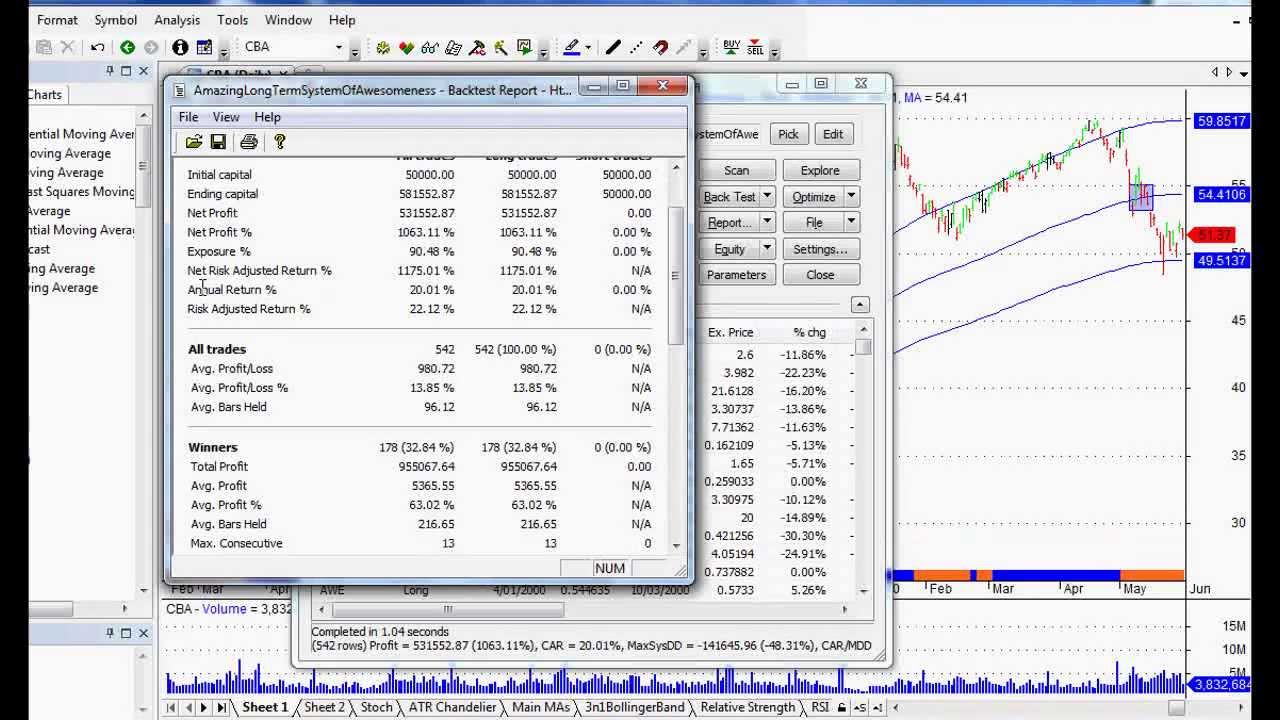Click the Scan button
The width and height of the screenshot is (1280, 720).
pos(736,170)
